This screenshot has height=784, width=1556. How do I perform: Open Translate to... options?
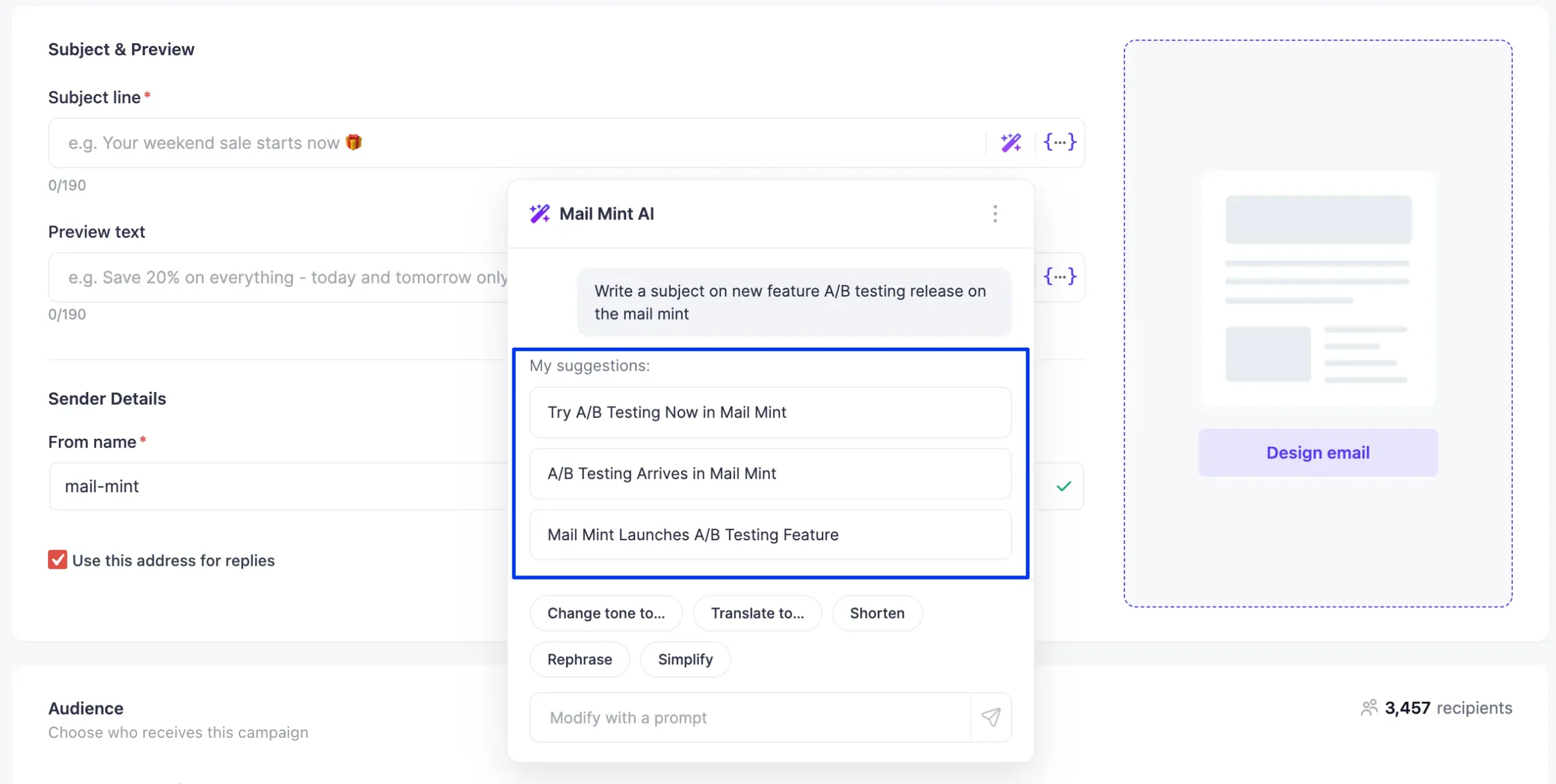pyautogui.click(x=757, y=613)
